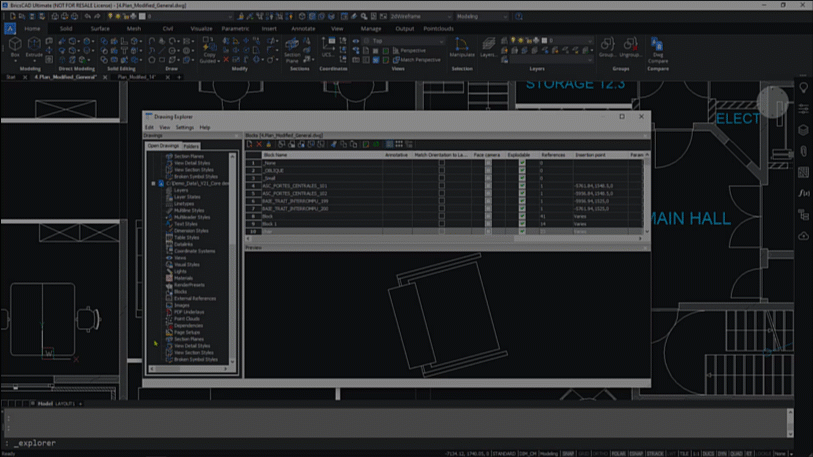813x457 pixels.
Task: Switch blocks list to tree view icon
Action: coord(409,145)
